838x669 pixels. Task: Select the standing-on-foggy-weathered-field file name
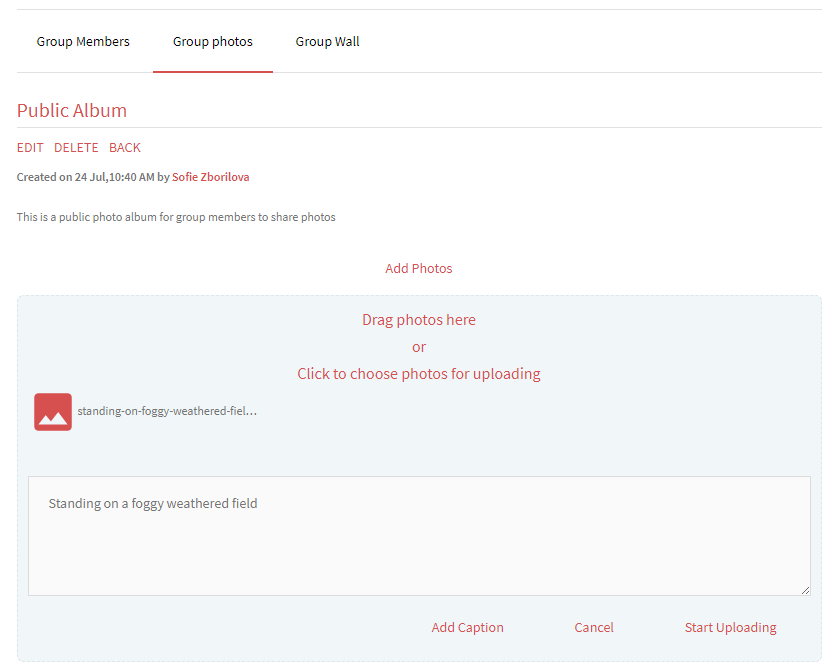[x=167, y=411]
